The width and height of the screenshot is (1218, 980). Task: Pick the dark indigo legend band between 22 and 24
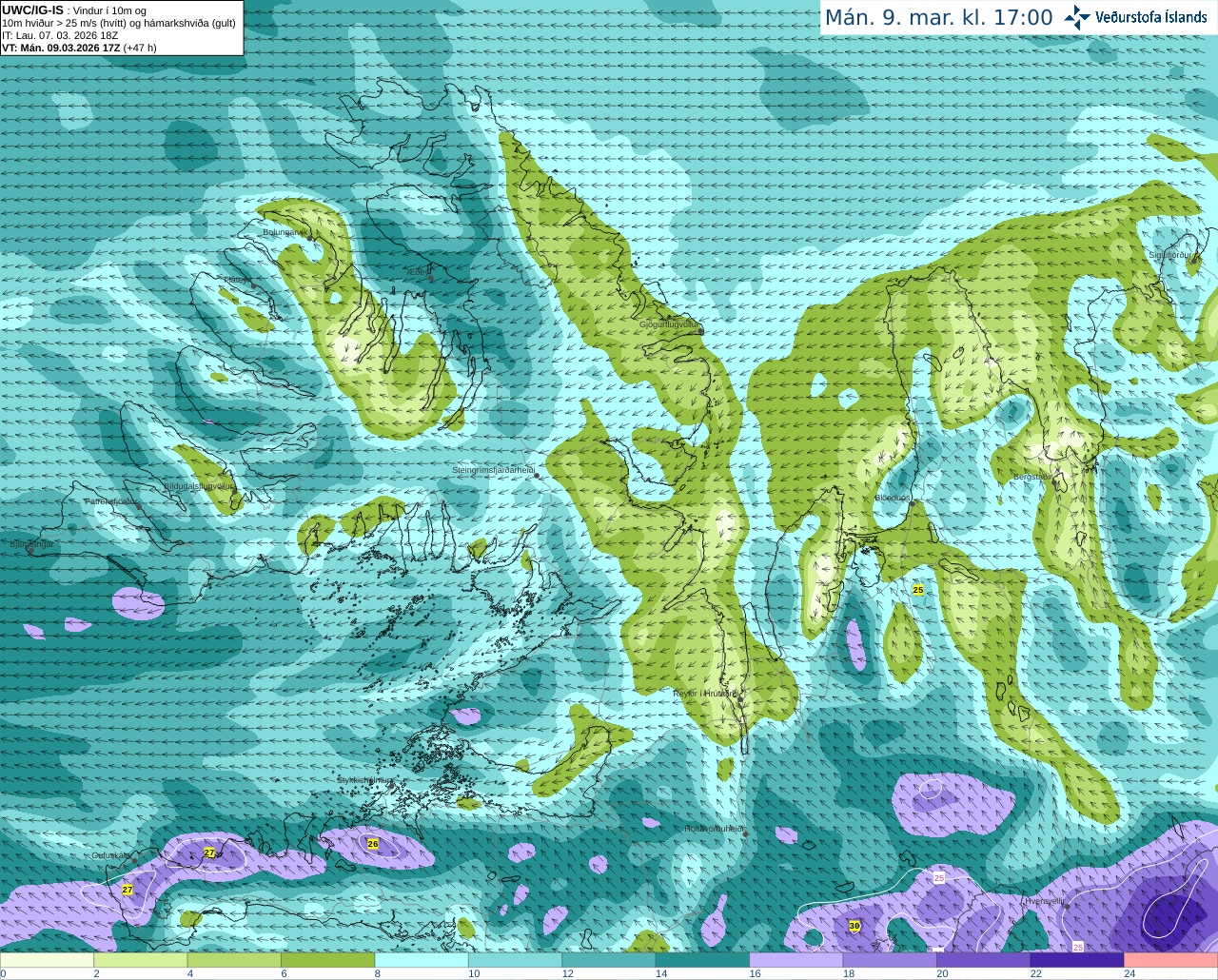(x=1076, y=960)
